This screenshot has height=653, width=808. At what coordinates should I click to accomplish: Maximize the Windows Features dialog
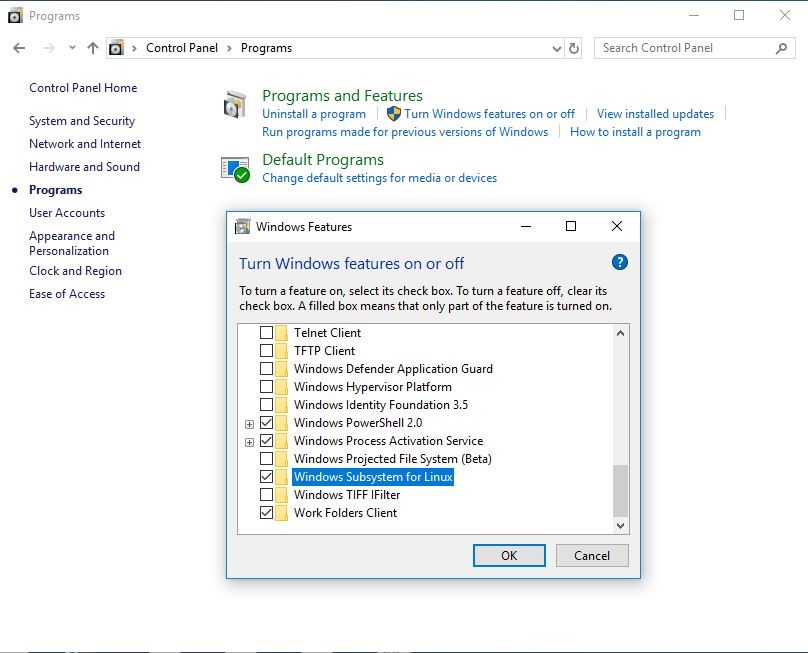[571, 226]
